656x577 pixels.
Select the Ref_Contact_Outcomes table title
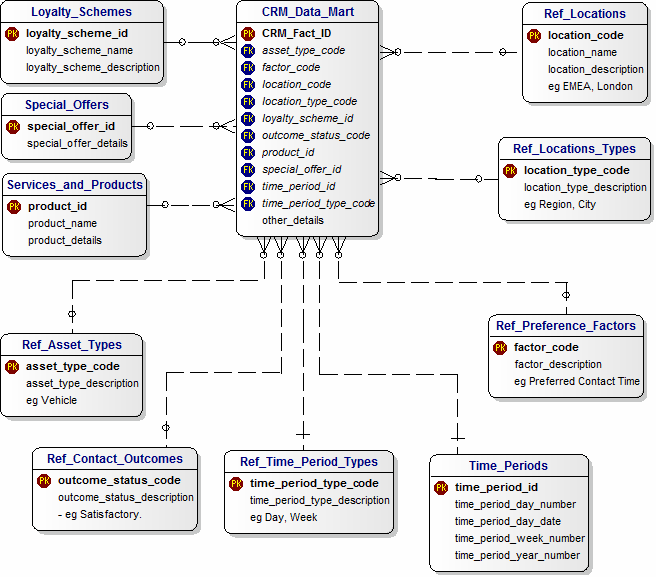click(x=115, y=459)
